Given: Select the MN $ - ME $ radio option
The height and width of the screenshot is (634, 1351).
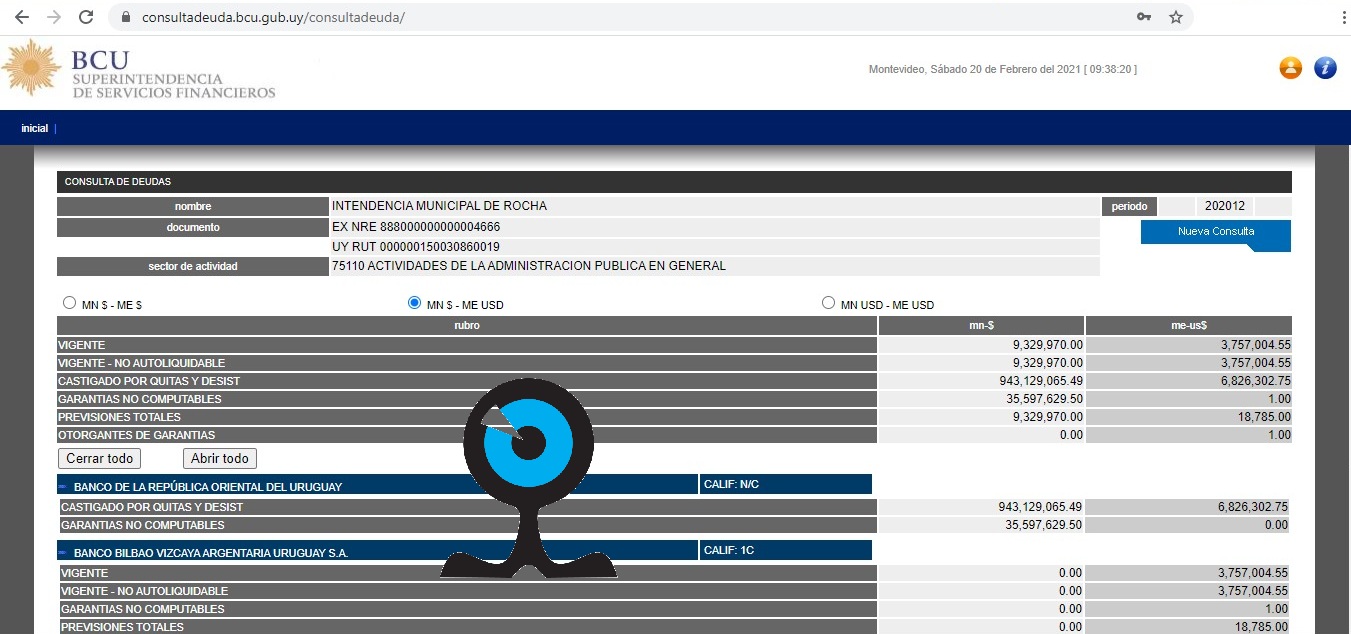Looking at the screenshot, I should tap(69, 303).
